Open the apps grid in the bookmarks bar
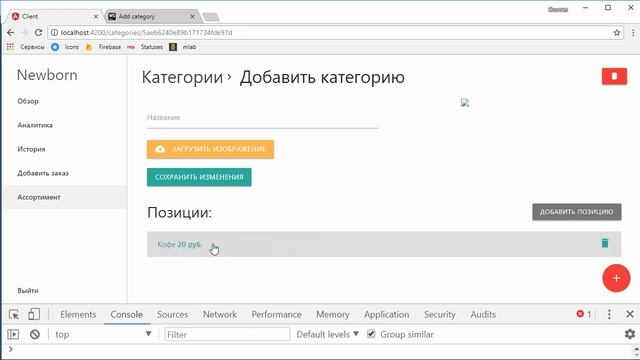 tap(10, 47)
